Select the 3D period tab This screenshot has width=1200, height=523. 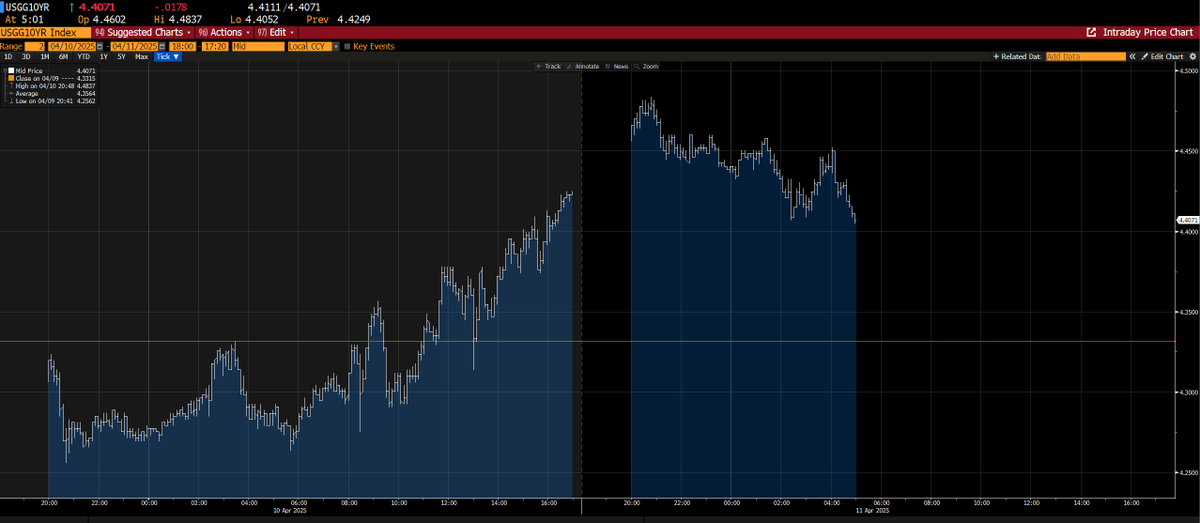tap(26, 57)
